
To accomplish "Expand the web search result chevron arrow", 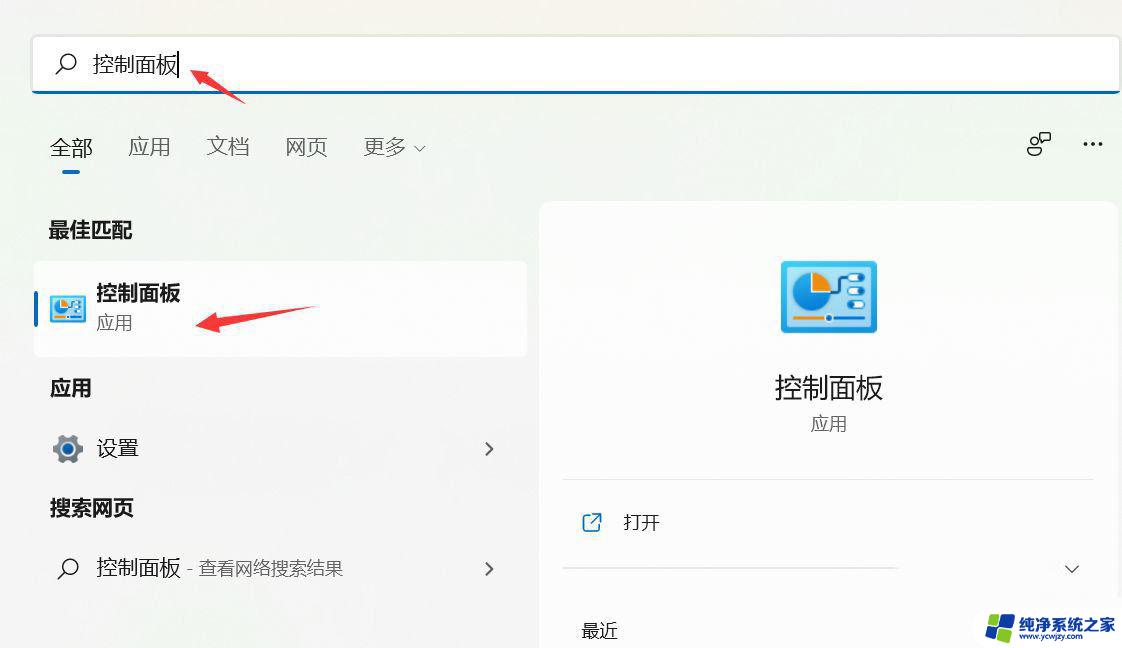I will pyautogui.click(x=489, y=569).
